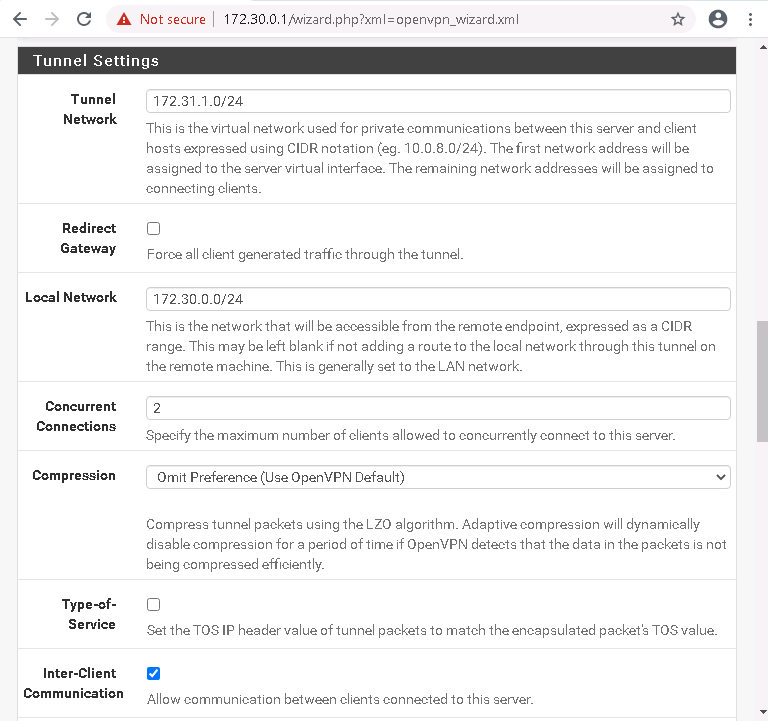Enable the Type-of-Service checkbox

pyautogui.click(x=153, y=604)
